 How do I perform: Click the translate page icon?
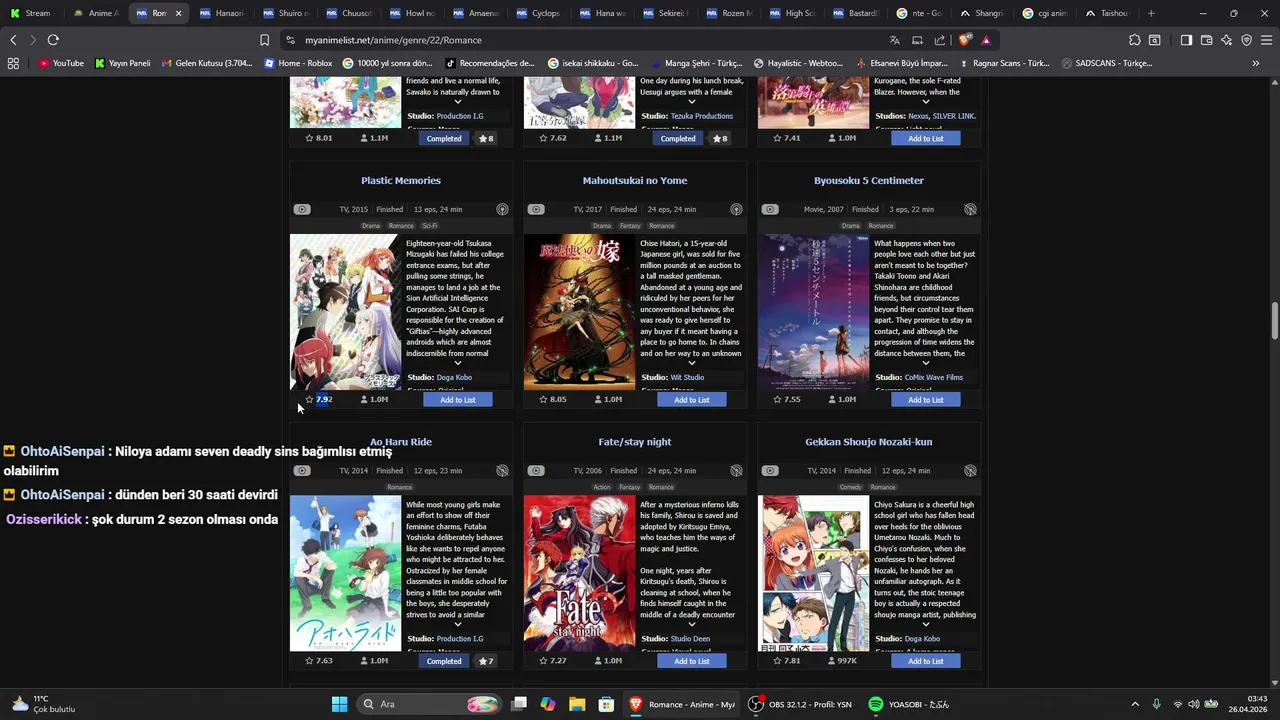click(895, 40)
